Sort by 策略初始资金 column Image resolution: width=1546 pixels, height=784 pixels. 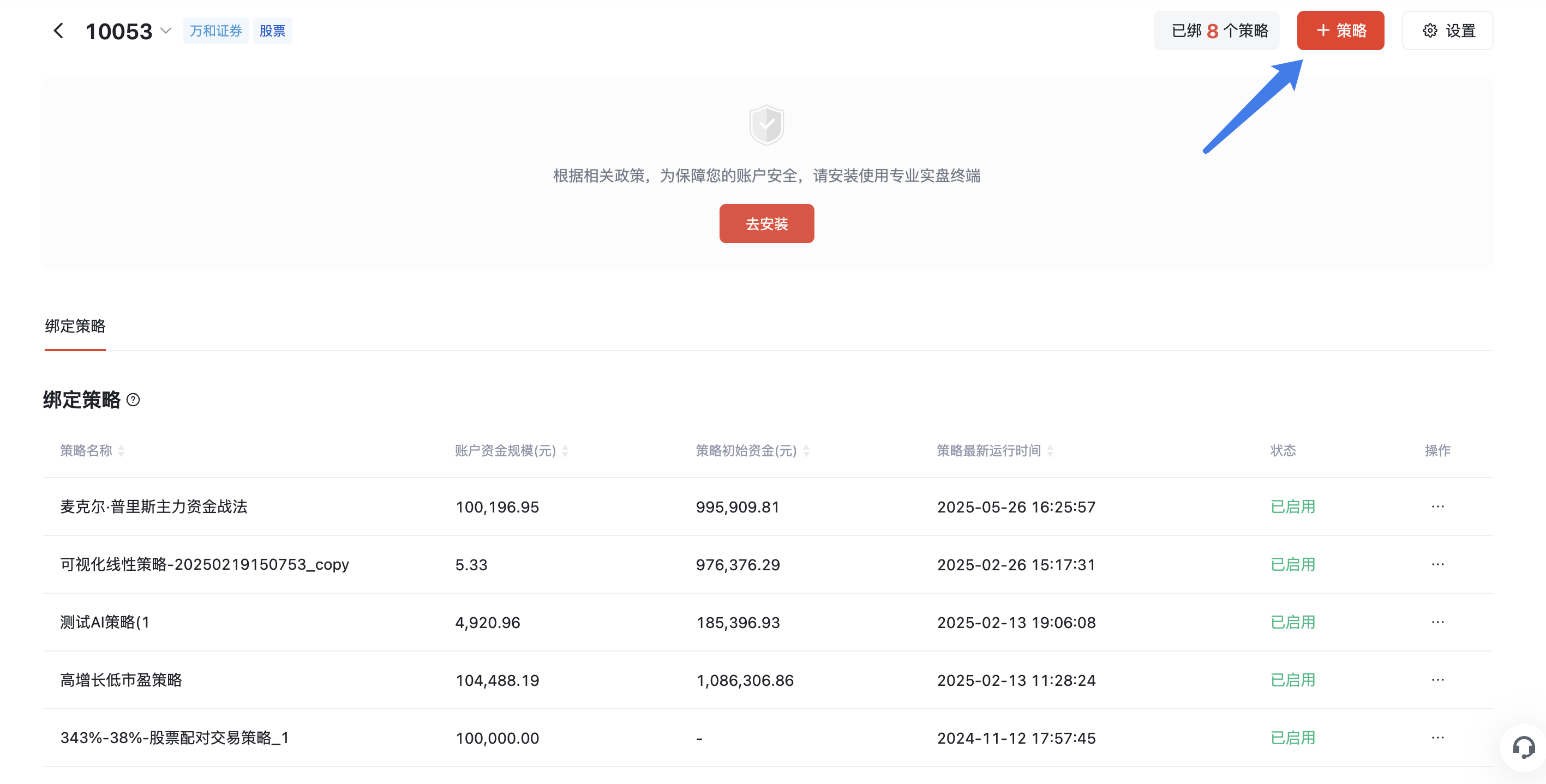[x=806, y=450]
